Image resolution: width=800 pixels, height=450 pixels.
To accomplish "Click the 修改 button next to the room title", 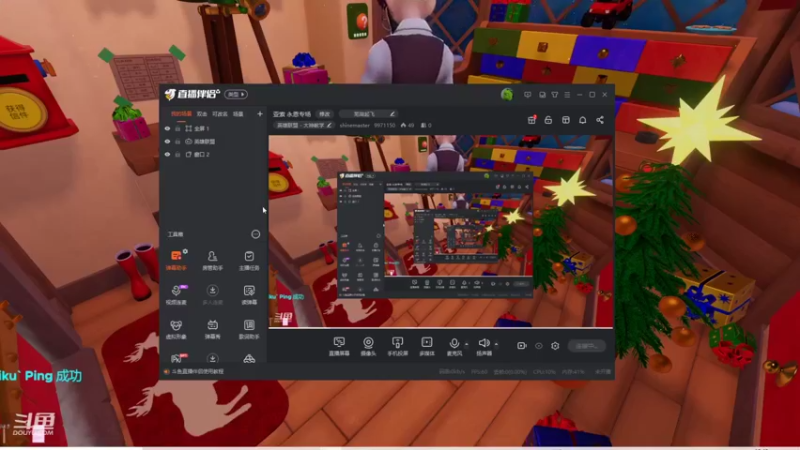I will [x=324, y=114].
